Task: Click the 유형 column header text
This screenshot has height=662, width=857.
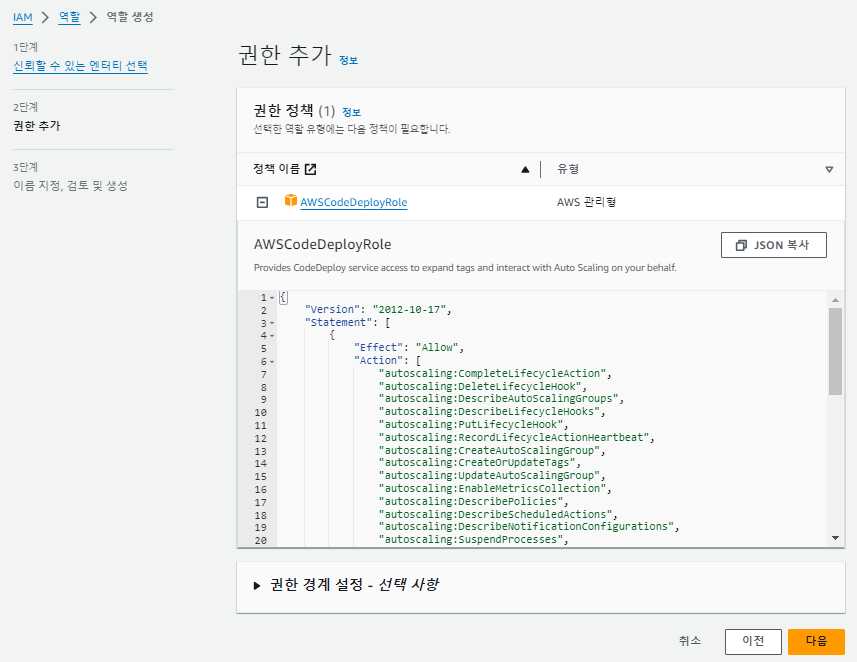Action: coord(568,169)
